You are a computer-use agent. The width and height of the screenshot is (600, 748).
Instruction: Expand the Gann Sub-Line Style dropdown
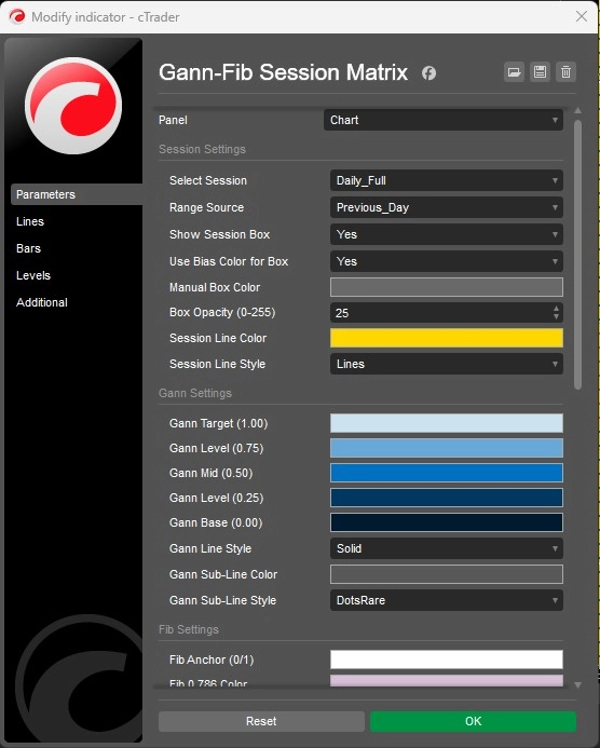446,601
